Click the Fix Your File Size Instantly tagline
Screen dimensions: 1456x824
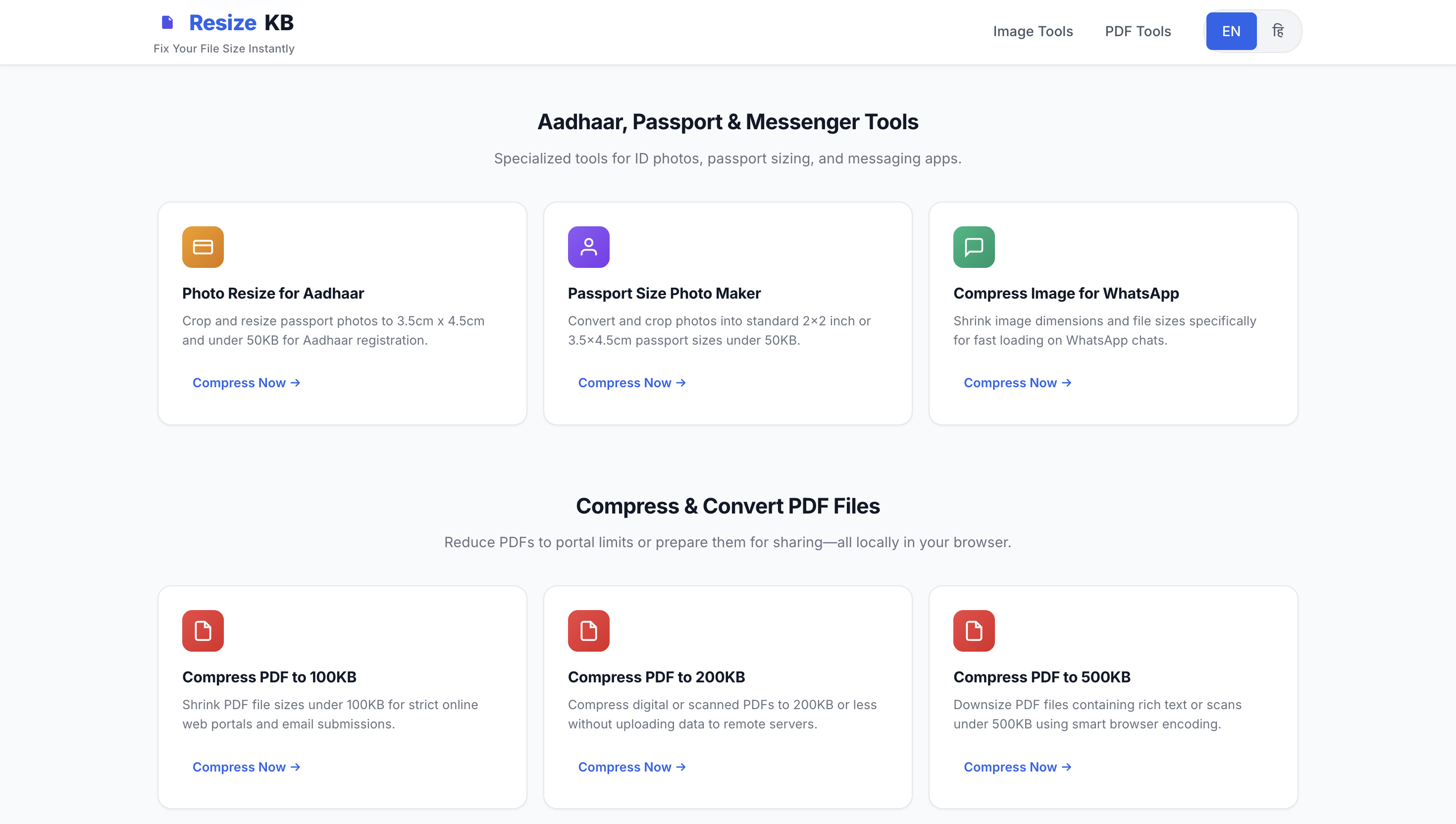pyautogui.click(x=224, y=49)
